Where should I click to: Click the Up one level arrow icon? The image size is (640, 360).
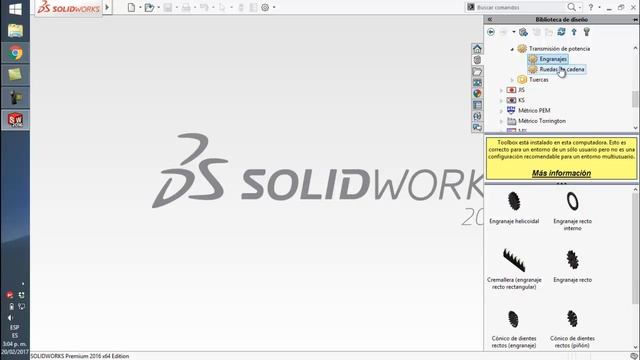[574, 32]
